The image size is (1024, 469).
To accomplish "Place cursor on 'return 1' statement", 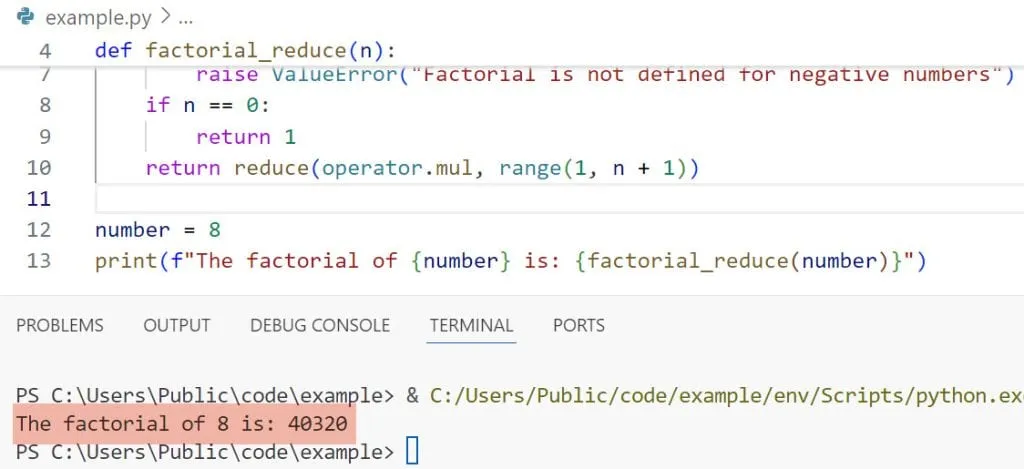I will (246, 137).
